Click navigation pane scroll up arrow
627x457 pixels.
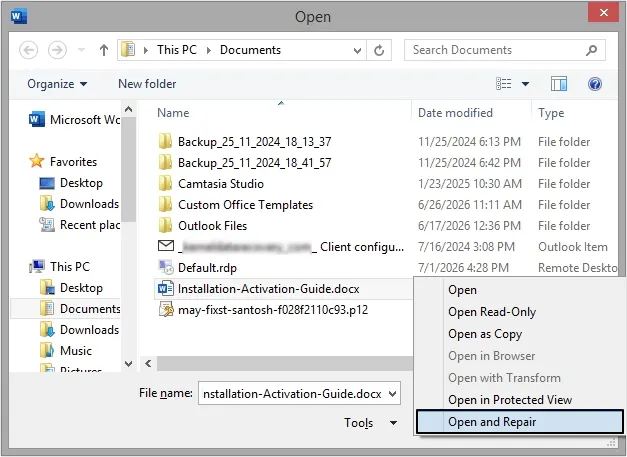129,109
